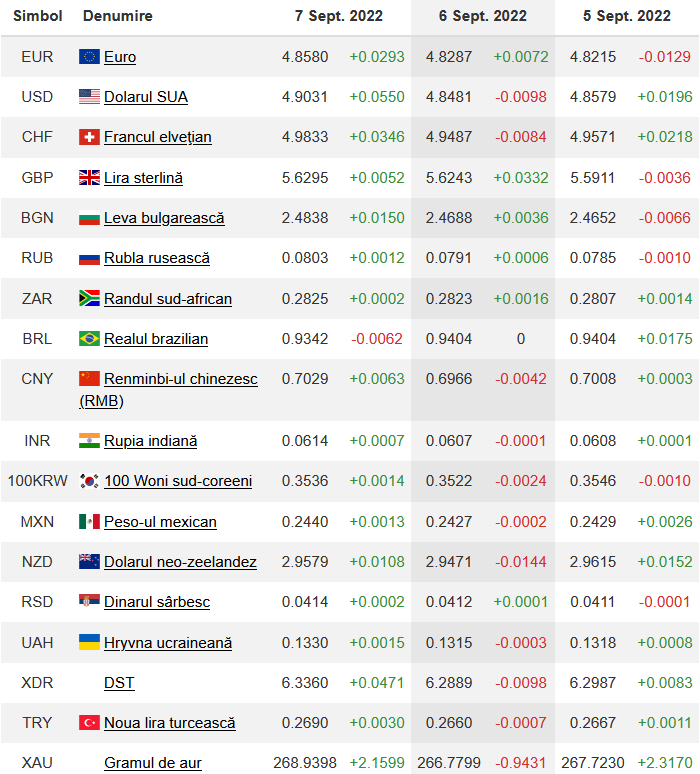
Task: Click the Swiss flag icon
Action: tap(89, 137)
